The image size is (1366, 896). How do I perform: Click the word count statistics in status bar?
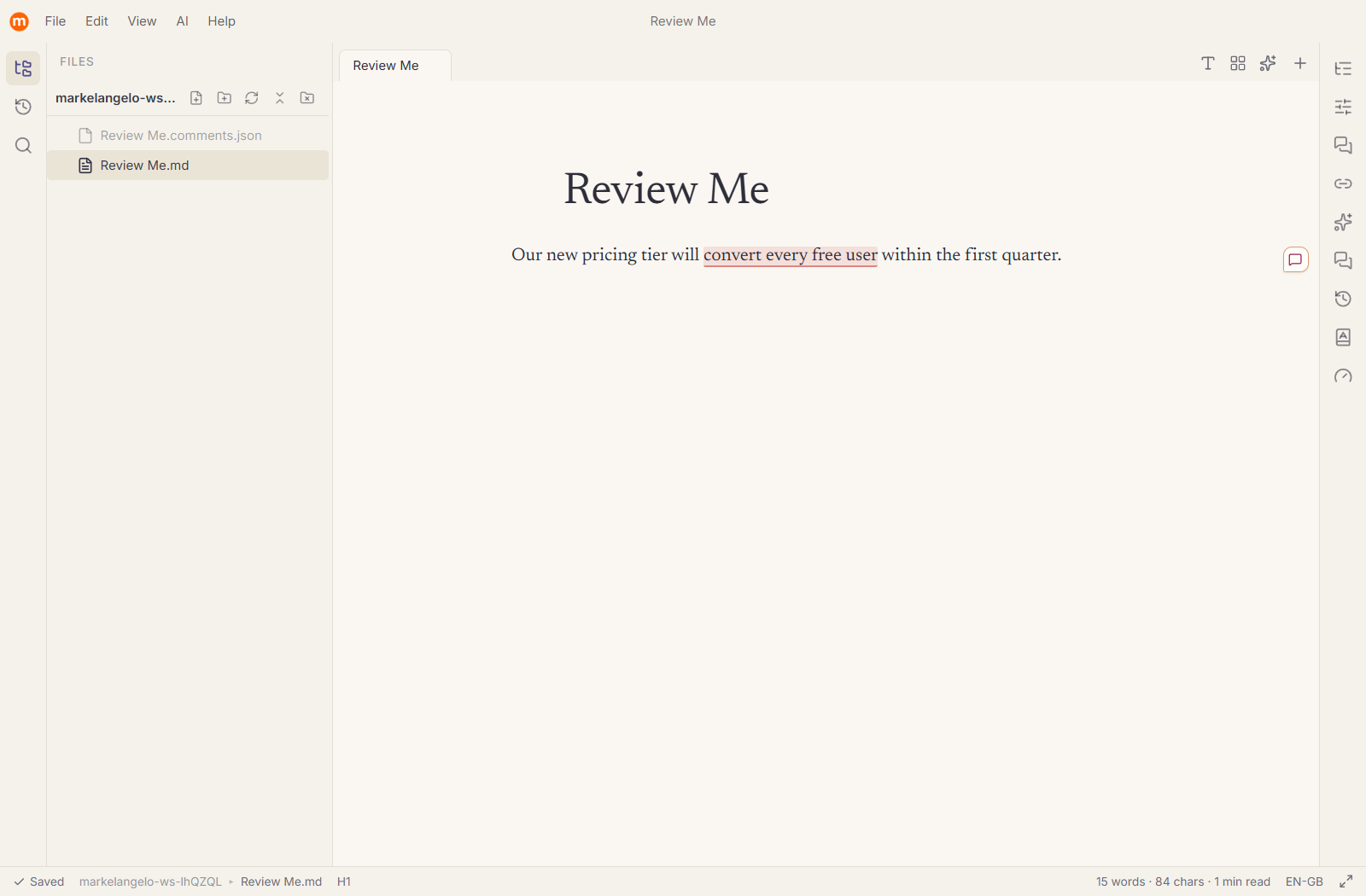(x=1182, y=881)
